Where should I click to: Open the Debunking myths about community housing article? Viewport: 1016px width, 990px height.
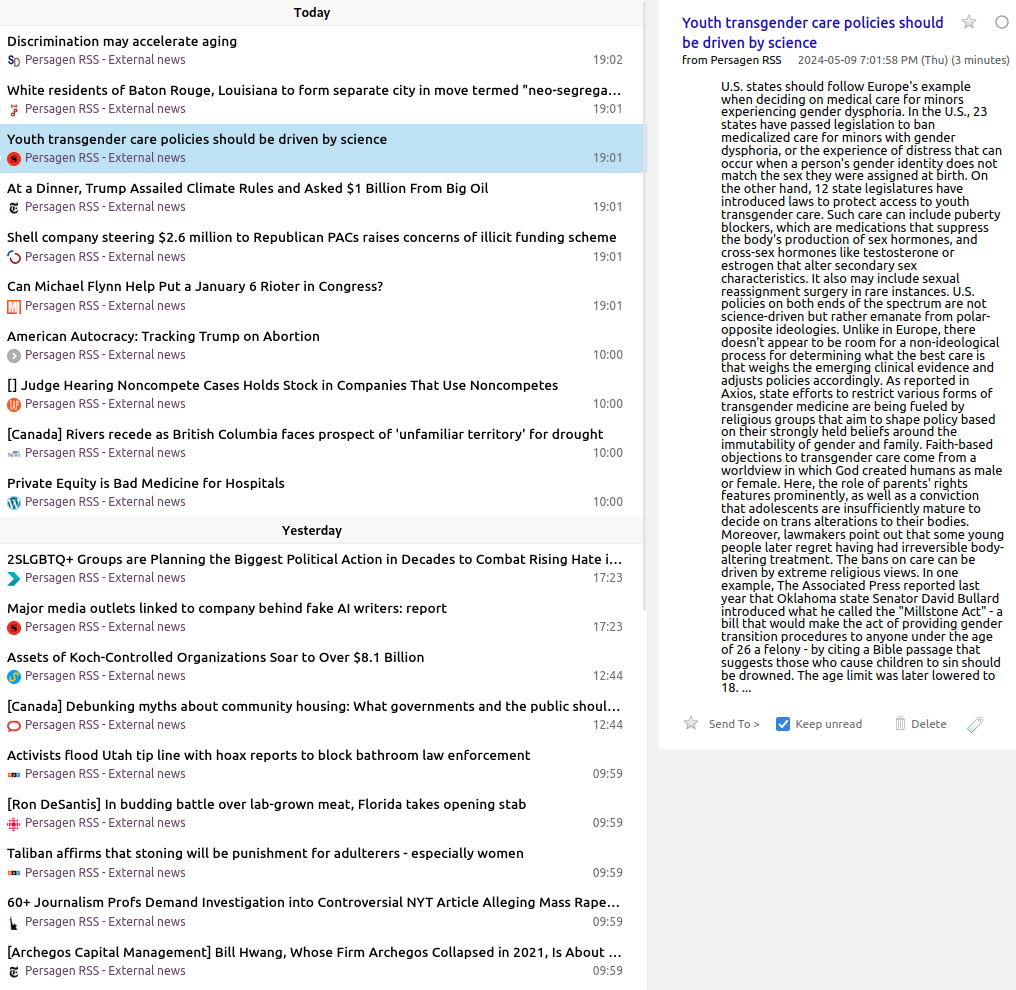pyautogui.click(x=314, y=706)
